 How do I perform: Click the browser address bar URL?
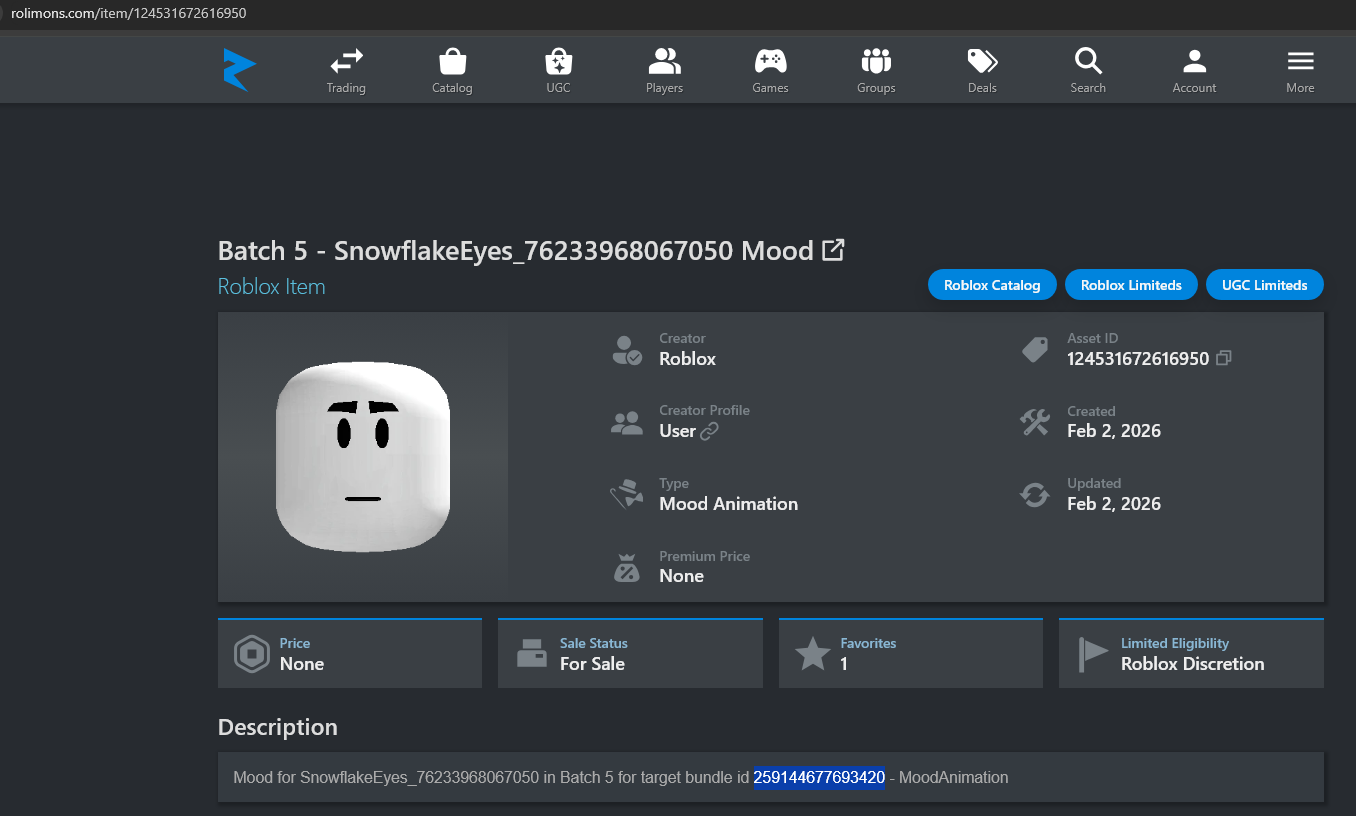pyautogui.click(x=129, y=13)
